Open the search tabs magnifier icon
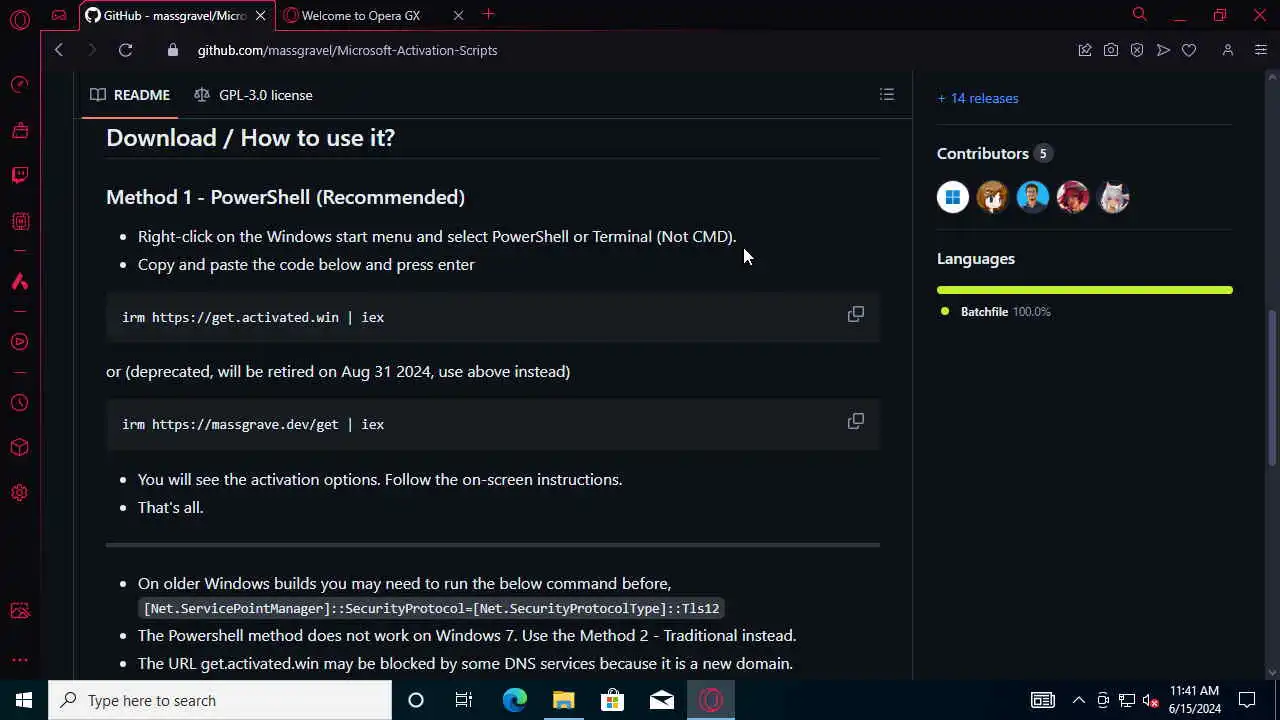This screenshot has height=720, width=1280. 1139,14
